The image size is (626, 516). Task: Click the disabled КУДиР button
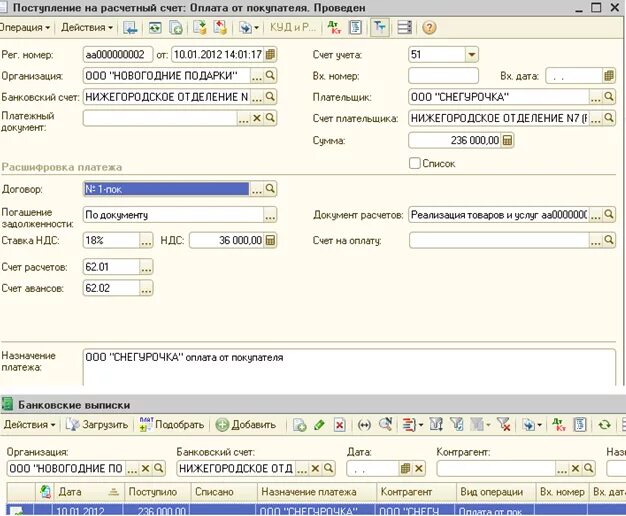293,28
